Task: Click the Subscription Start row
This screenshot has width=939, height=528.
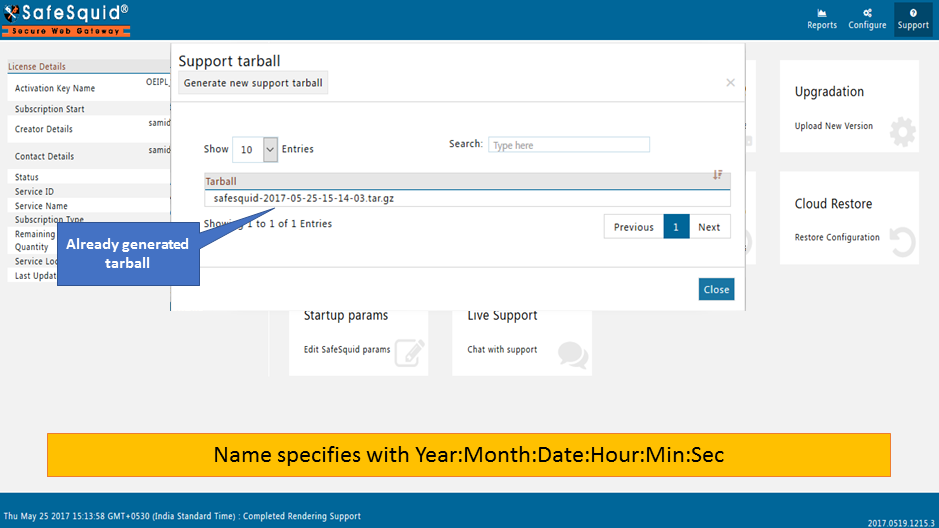Action: 89,109
